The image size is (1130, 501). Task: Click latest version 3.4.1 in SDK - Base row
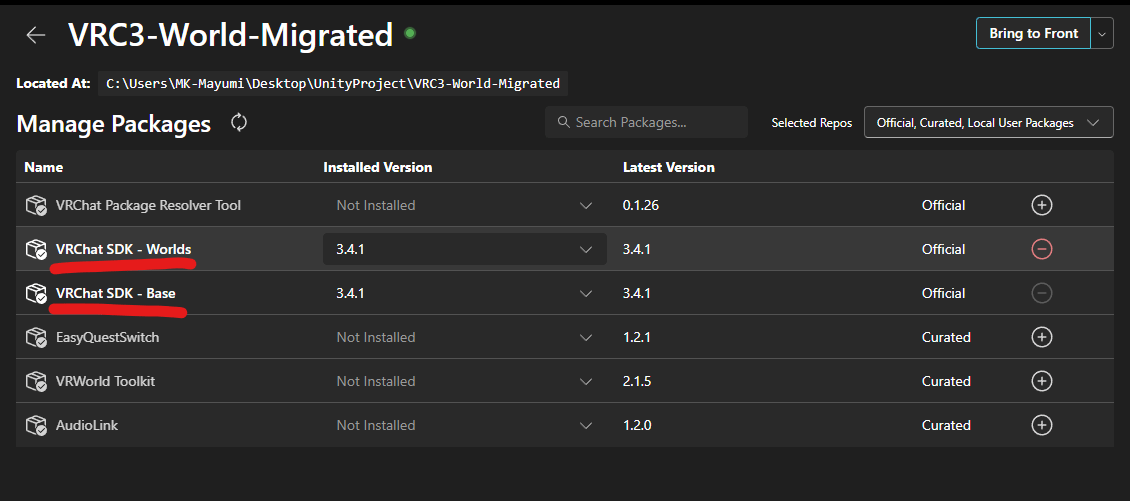[x=637, y=293]
